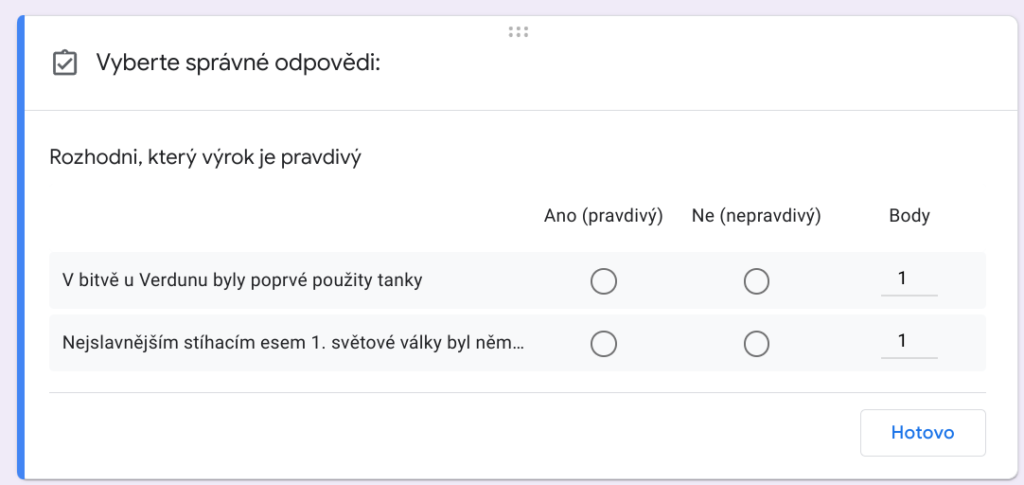Mark the Verdun tanks statement as Ano
Viewport: 1024px width, 485px height.
click(x=603, y=281)
